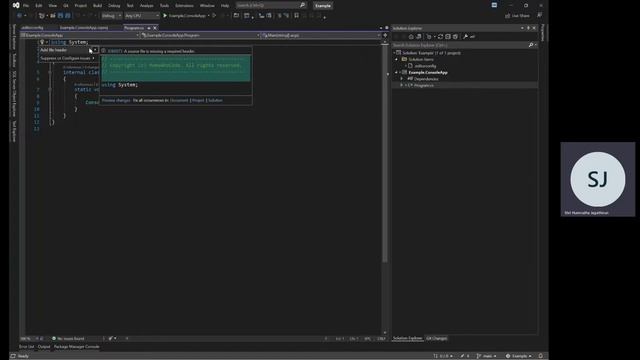Image resolution: width=640 pixels, height=360 pixels.
Task: Open the Window menu
Action: tap(207, 6)
